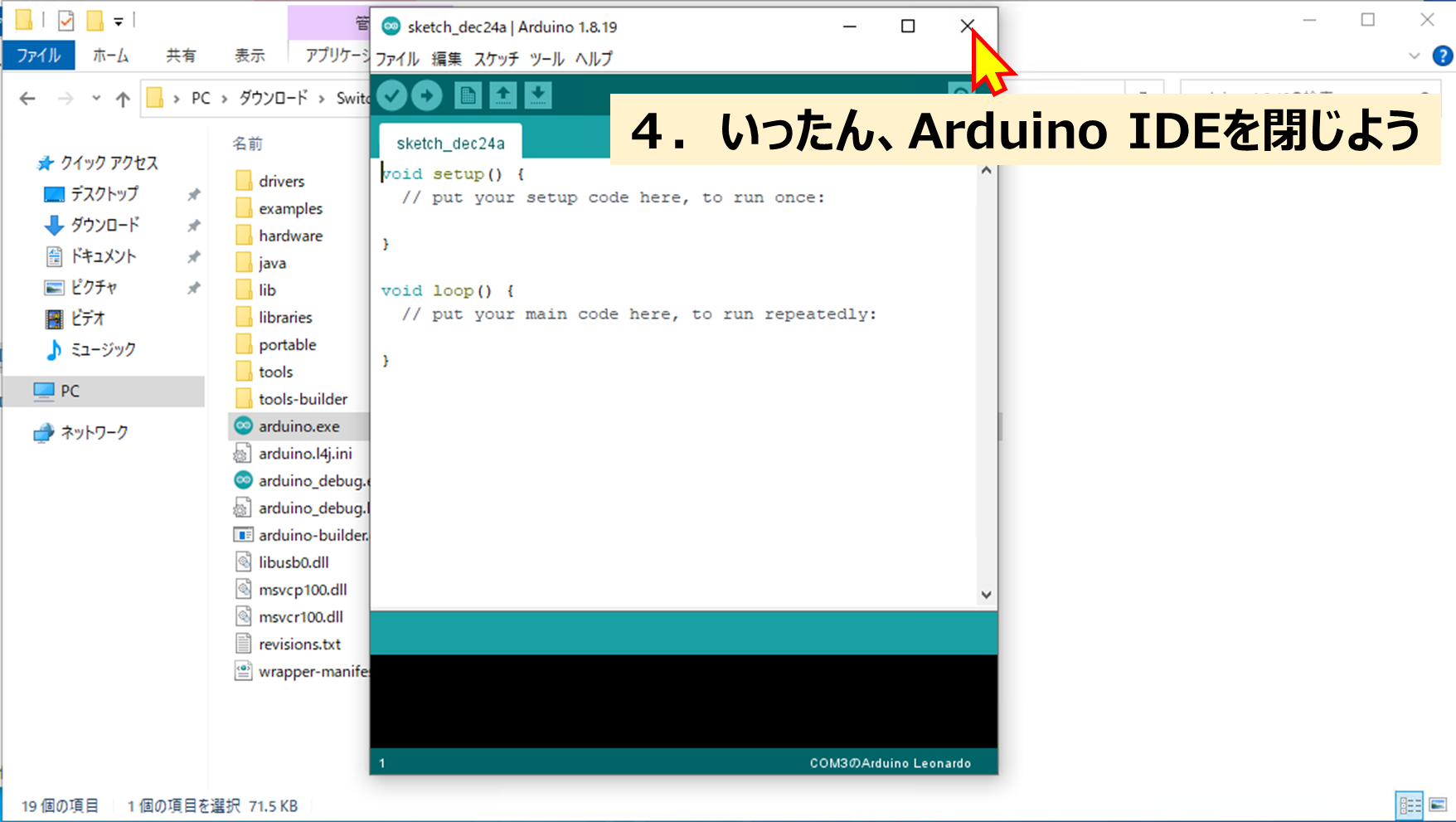Click the Upload arrow button in Arduino toolbar
This screenshot has width=1456, height=822.
[x=427, y=95]
